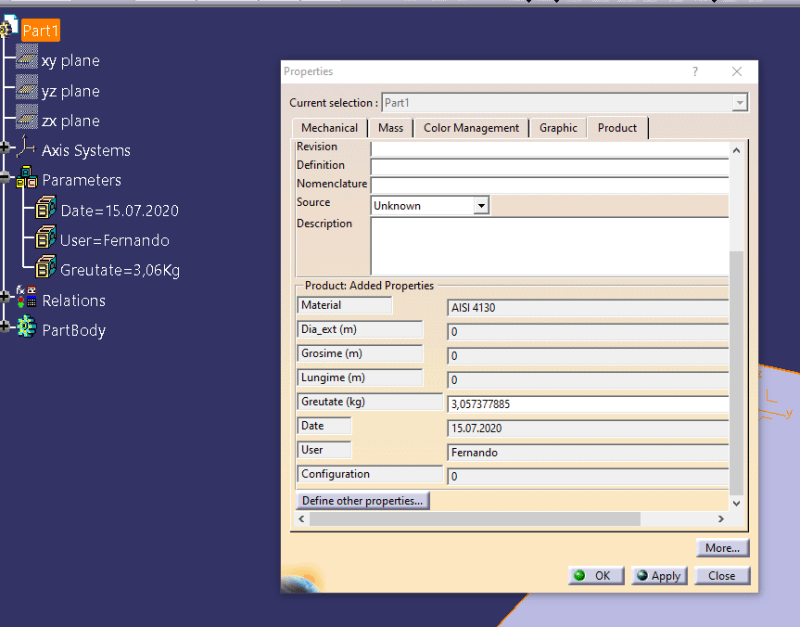Click the horizontal scrollbar thumb
The image size is (800, 627).
tap(475, 519)
